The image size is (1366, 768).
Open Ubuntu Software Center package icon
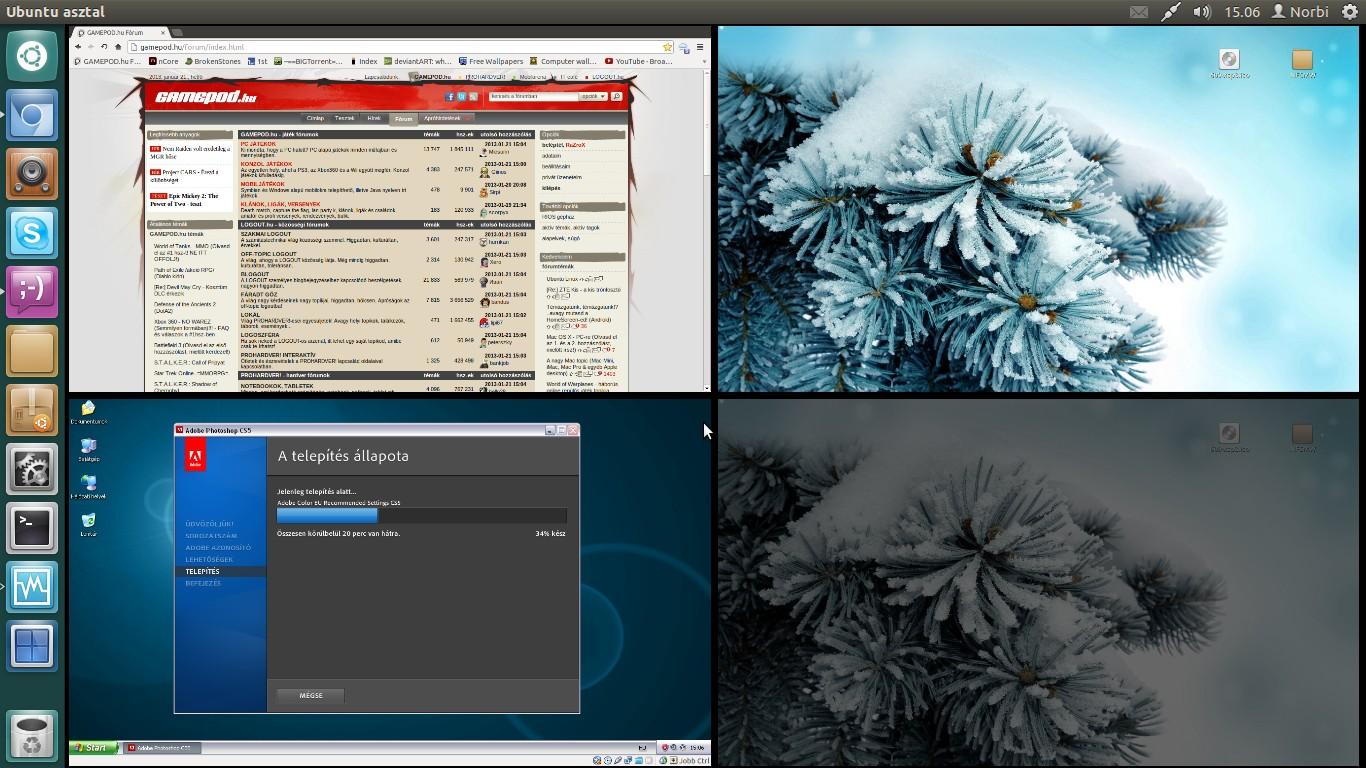click(x=32, y=410)
